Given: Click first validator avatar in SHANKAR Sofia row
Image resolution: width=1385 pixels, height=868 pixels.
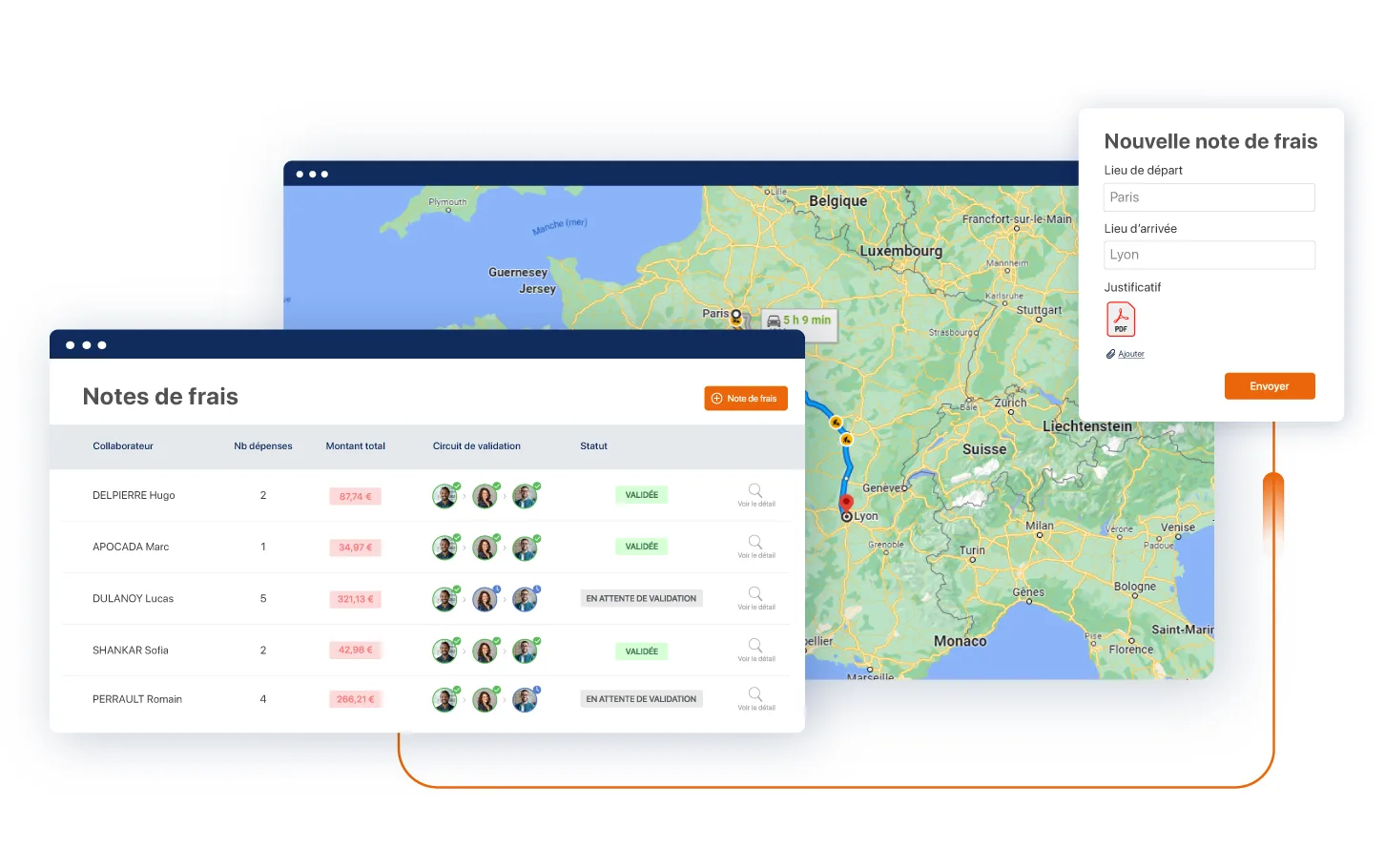Looking at the screenshot, I should click(x=444, y=651).
